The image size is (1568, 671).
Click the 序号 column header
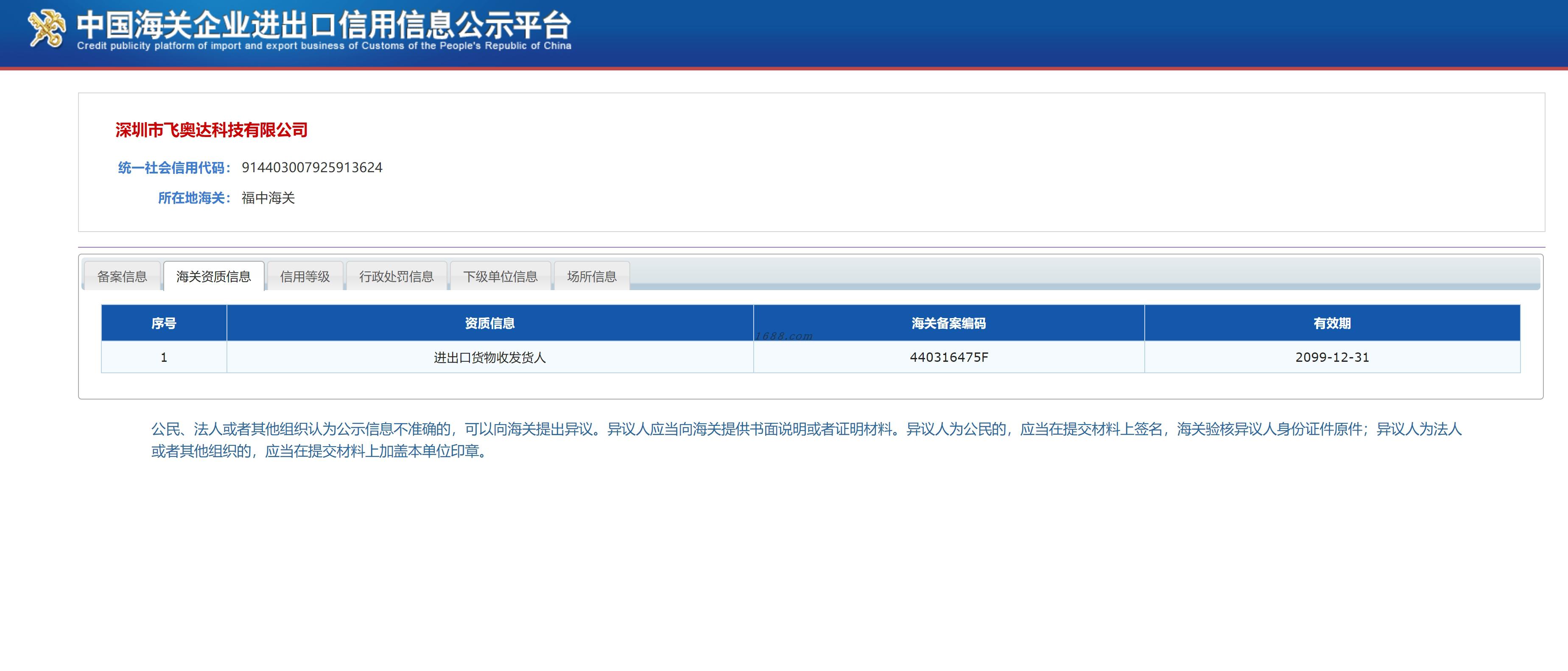(x=164, y=323)
